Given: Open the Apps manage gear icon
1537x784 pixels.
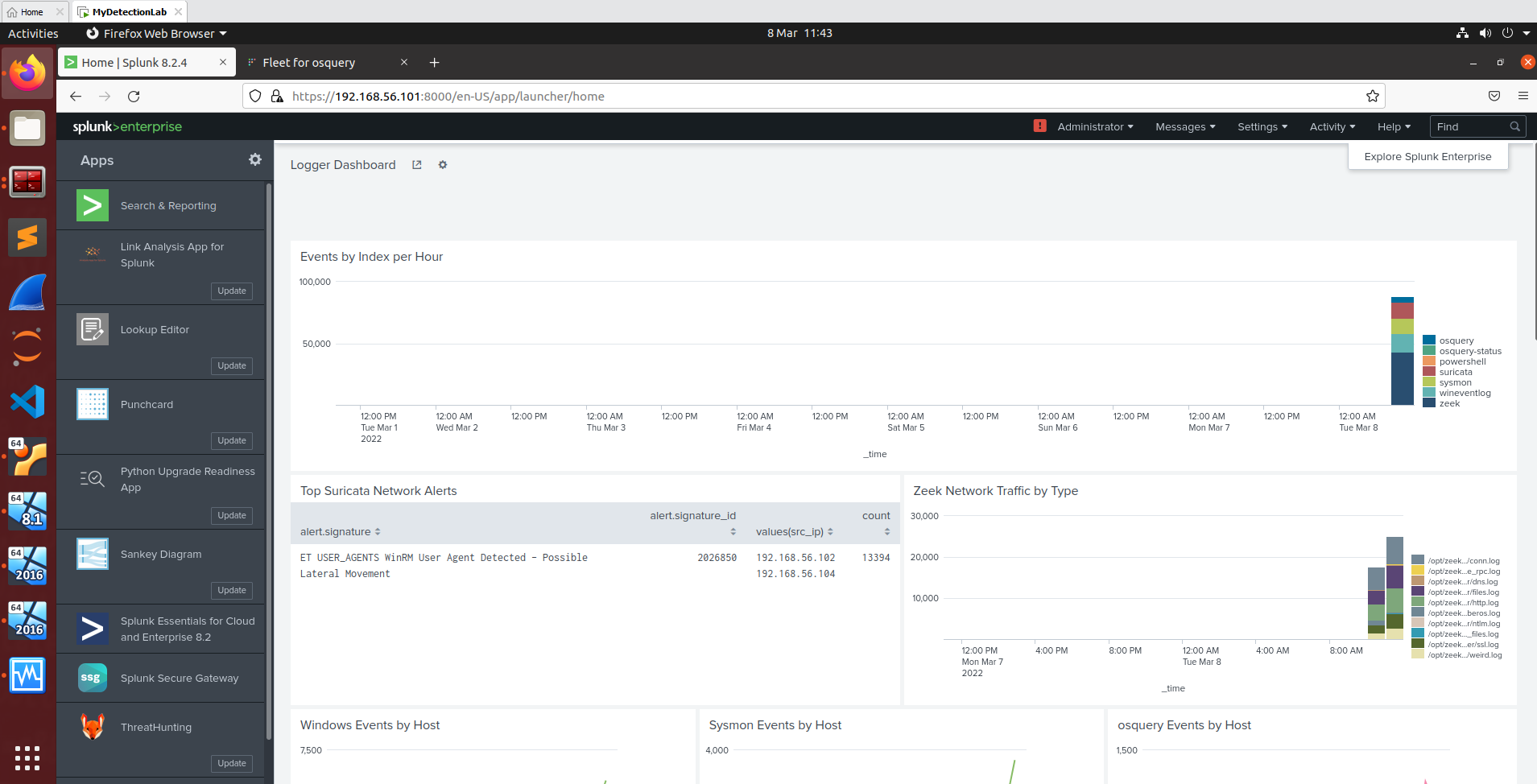Looking at the screenshot, I should (255, 159).
